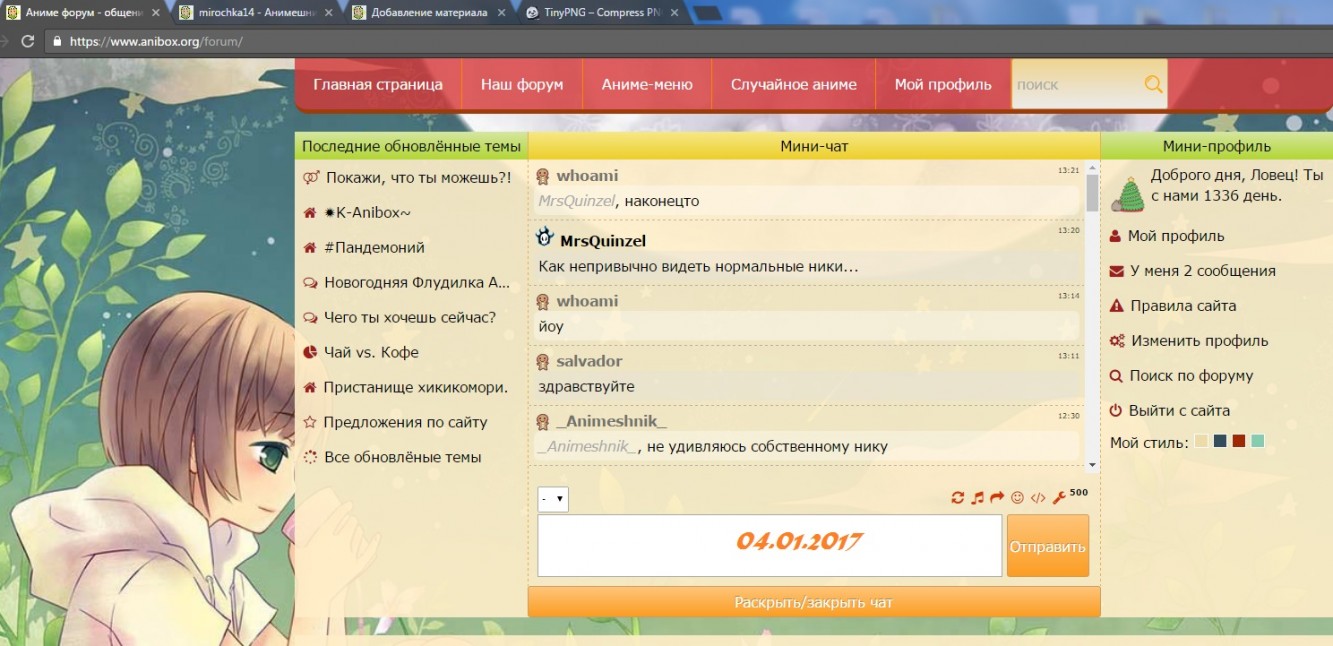Click MrsQuinzel's avatar icon in chat
The width and height of the screenshot is (1333, 646).
[545, 238]
